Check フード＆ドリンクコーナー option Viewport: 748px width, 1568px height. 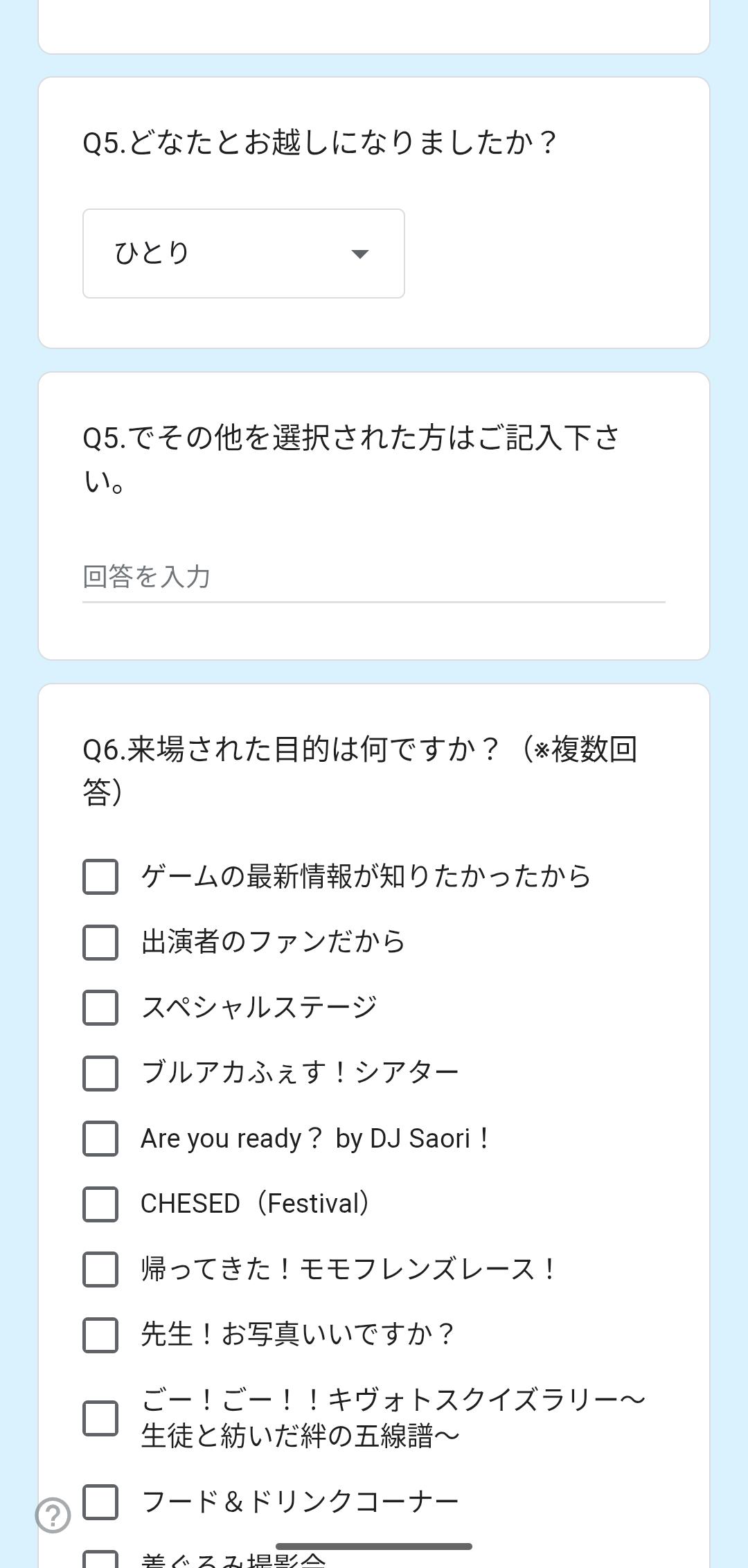point(100,1502)
